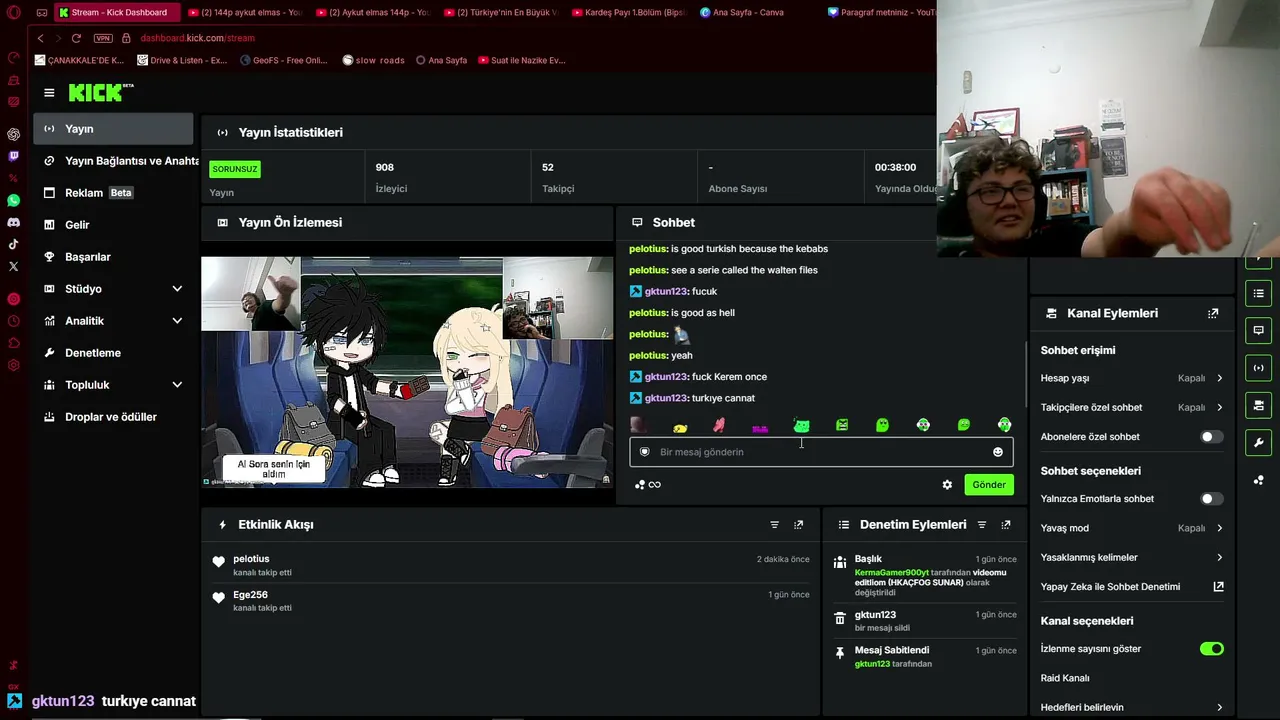Screen dimensions: 1280x720
Task: Open Hesap yaşı options
Action: [1131, 378]
